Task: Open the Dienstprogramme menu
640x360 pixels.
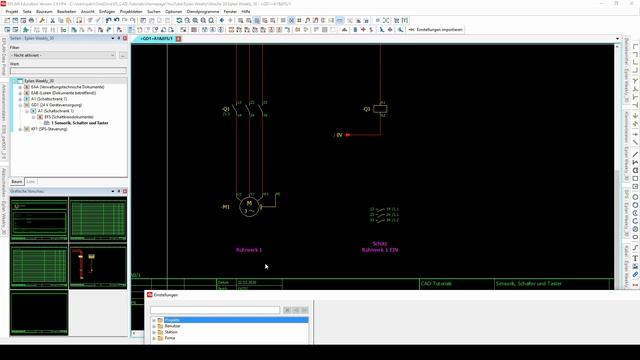Action: pos(203,11)
